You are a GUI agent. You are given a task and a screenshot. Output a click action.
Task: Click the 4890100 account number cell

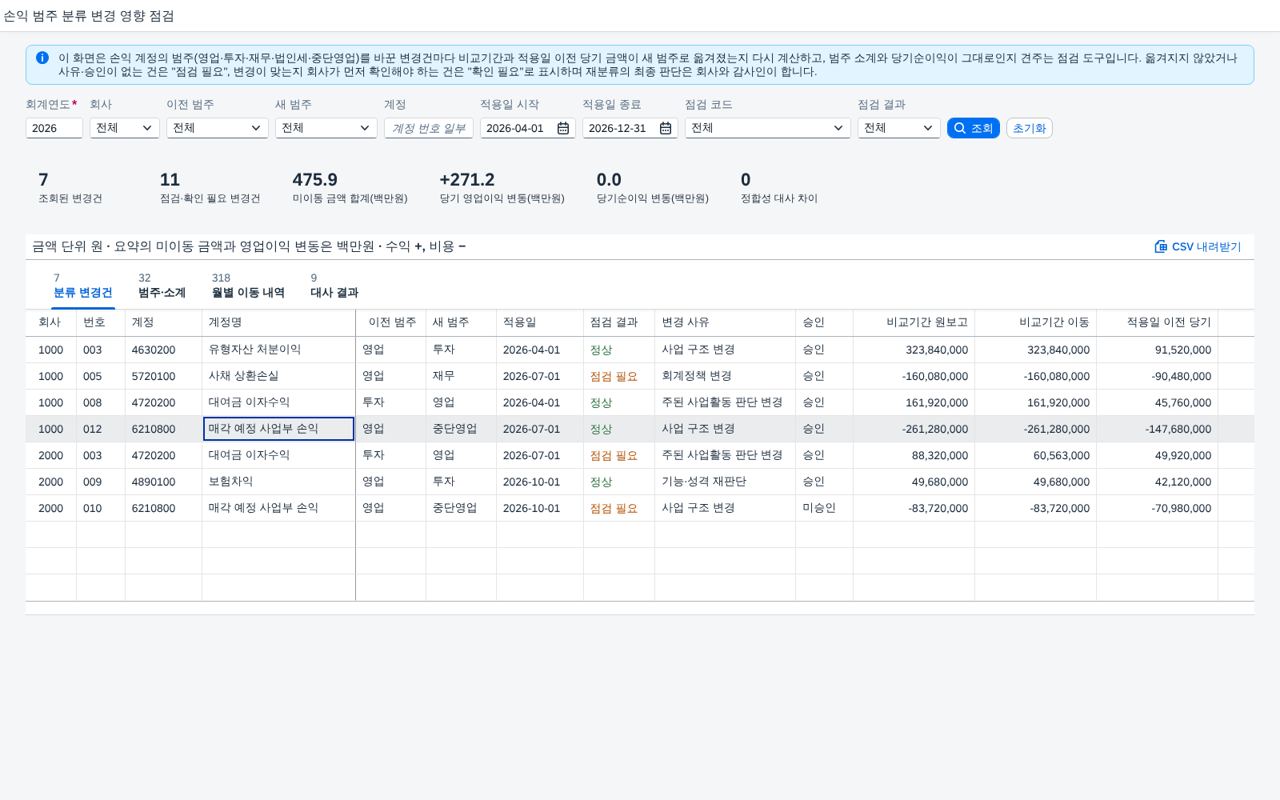click(x=163, y=482)
